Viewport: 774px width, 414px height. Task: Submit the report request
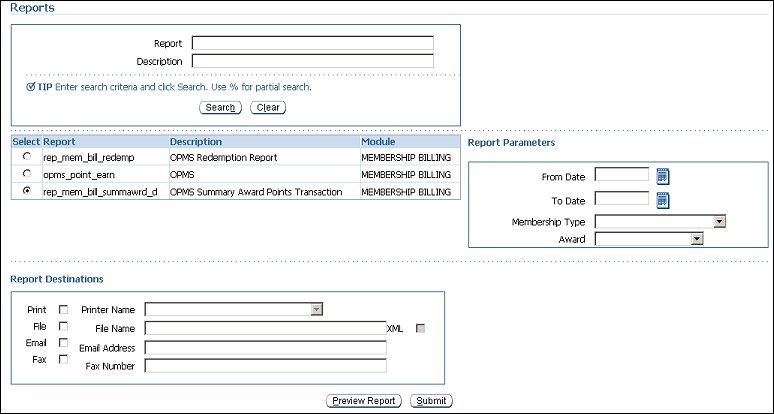point(431,401)
